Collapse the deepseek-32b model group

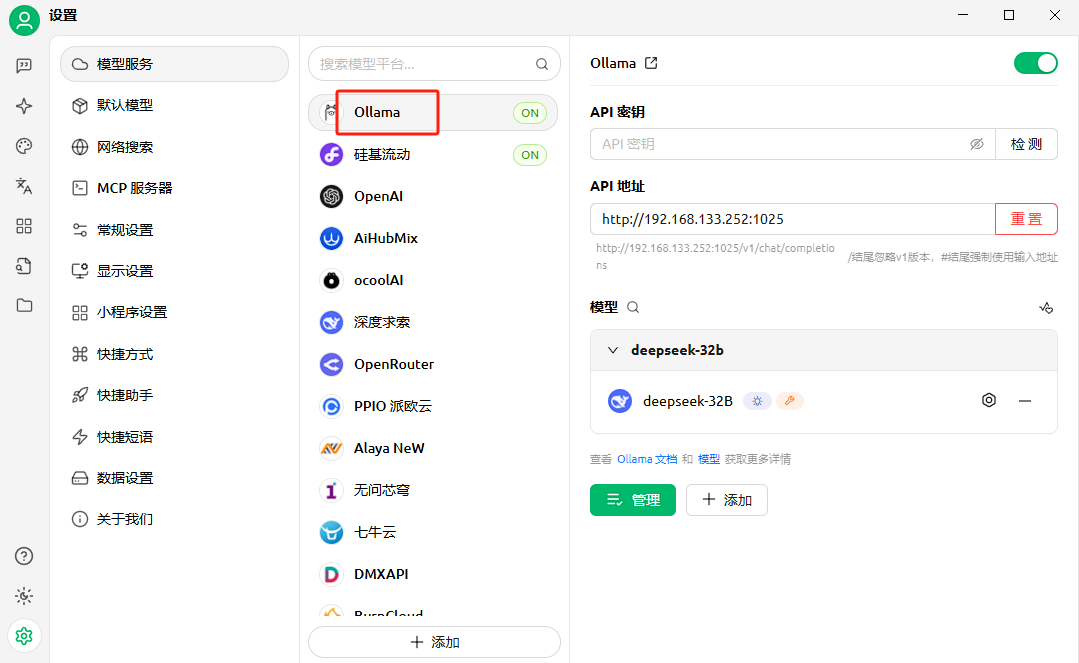pos(612,350)
